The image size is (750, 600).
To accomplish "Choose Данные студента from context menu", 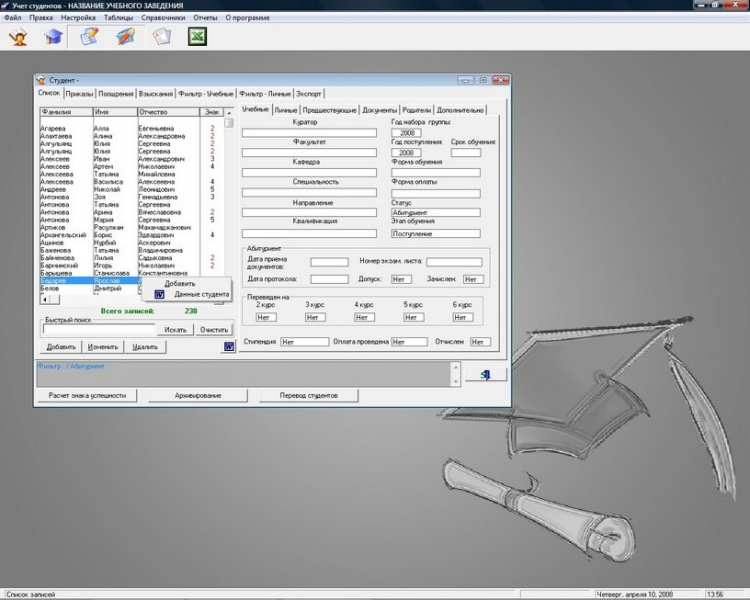I will pyautogui.click(x=201, y=295).
